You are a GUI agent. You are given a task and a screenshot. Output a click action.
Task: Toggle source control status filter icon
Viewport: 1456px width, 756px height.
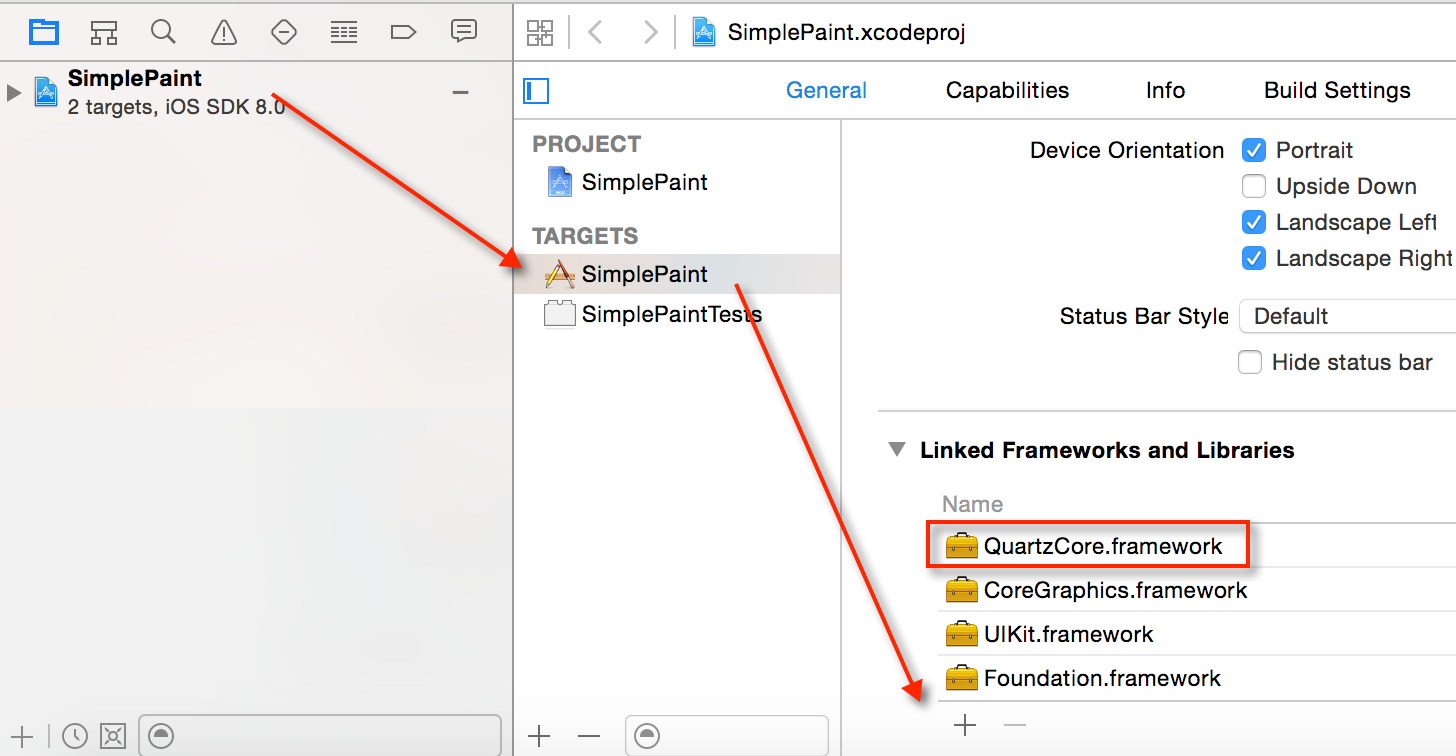(114, 736)
